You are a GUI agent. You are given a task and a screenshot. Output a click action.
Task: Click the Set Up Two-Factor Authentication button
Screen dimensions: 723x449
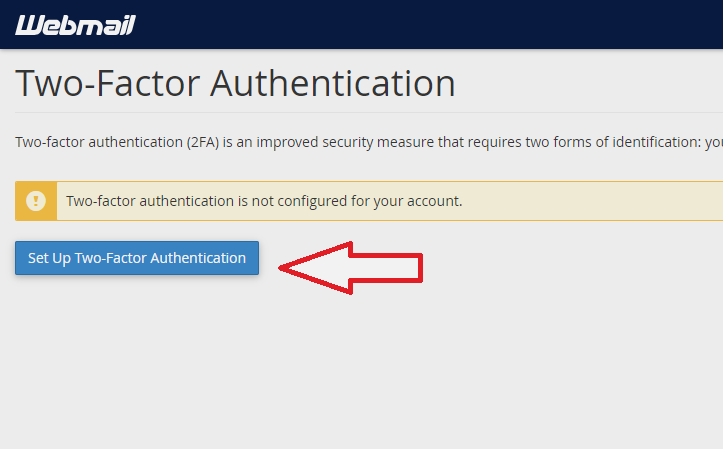point(137,258)
